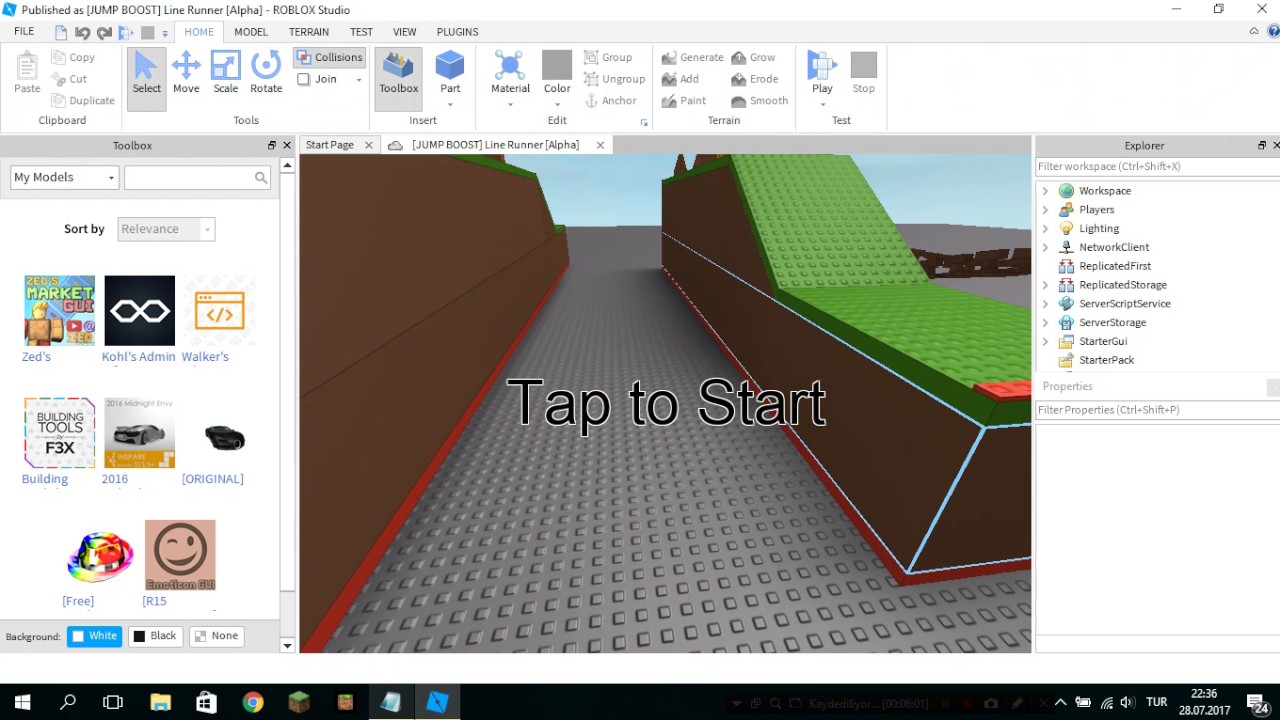Click the Filter Properties search field

tap(1157, 410)
